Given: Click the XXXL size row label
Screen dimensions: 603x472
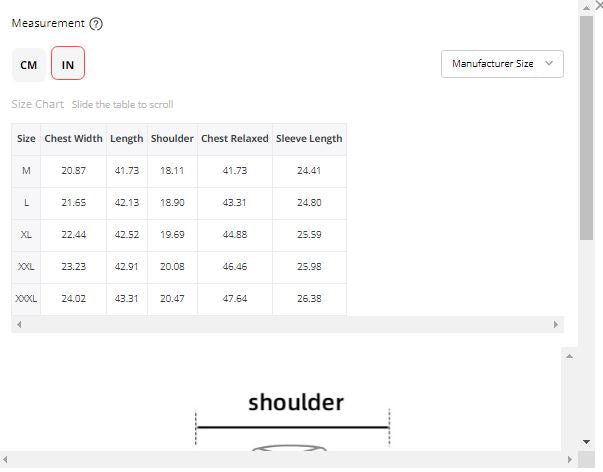Looking at the screenshot, I should coord(26,299).
